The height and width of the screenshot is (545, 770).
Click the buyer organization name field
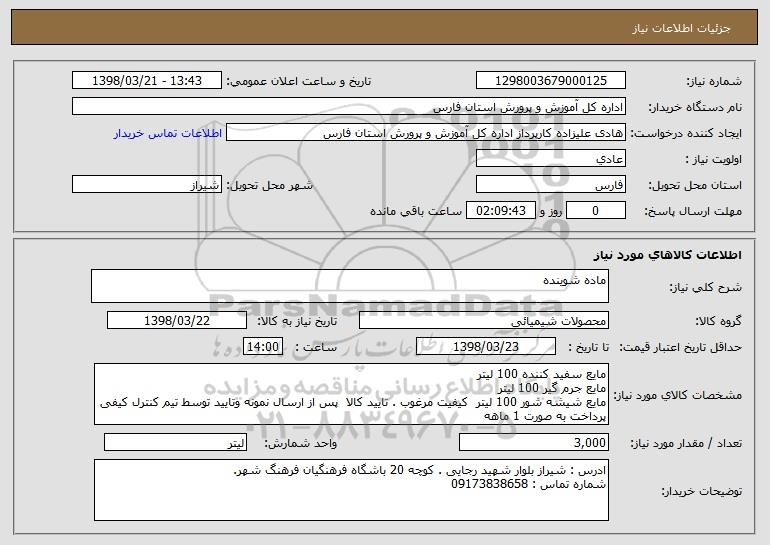[x=349, y=107]
